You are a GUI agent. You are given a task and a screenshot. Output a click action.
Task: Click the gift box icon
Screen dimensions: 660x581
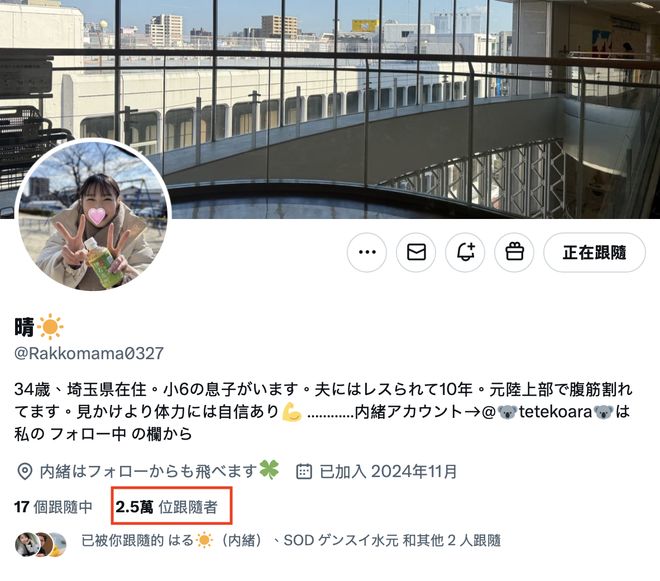click(x=514, y=252)
